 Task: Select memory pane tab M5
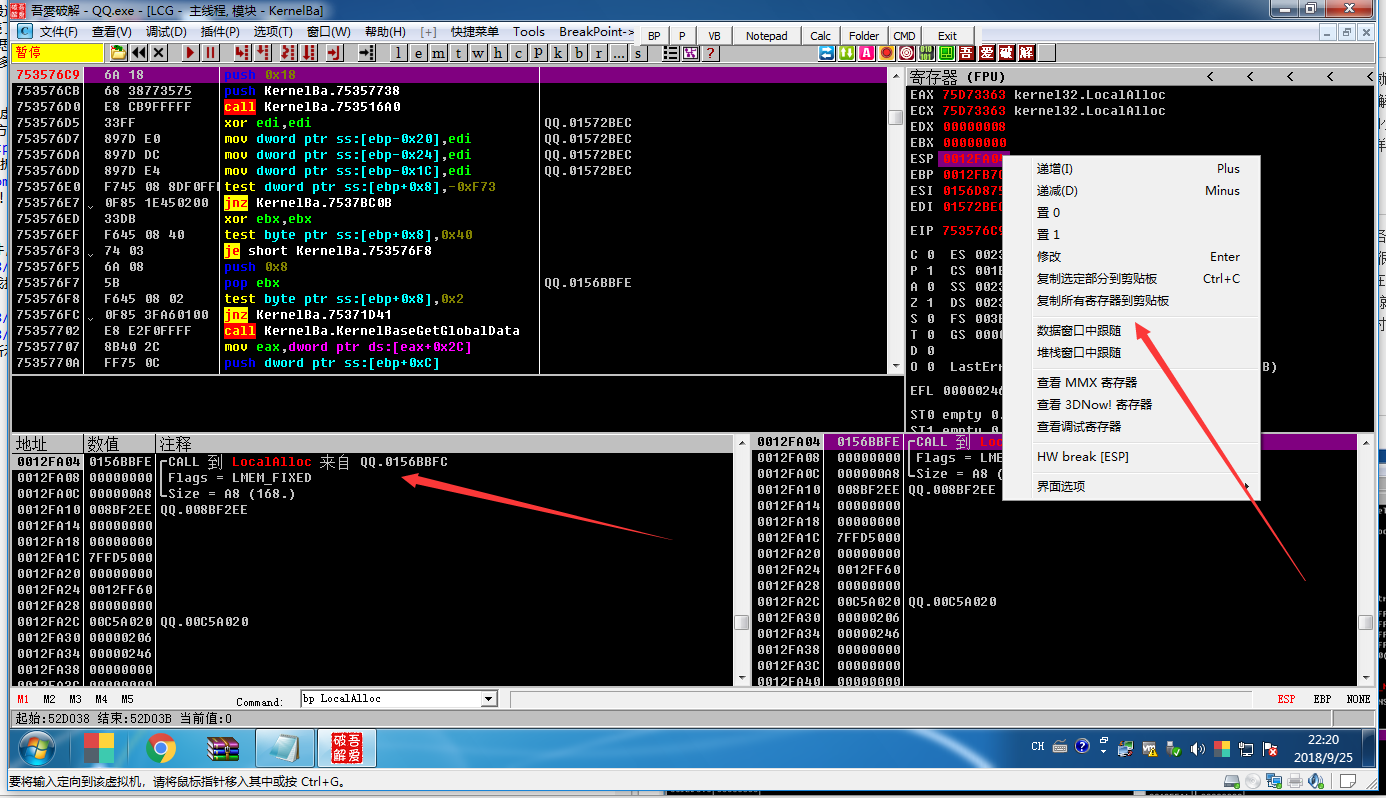(127, 699)
